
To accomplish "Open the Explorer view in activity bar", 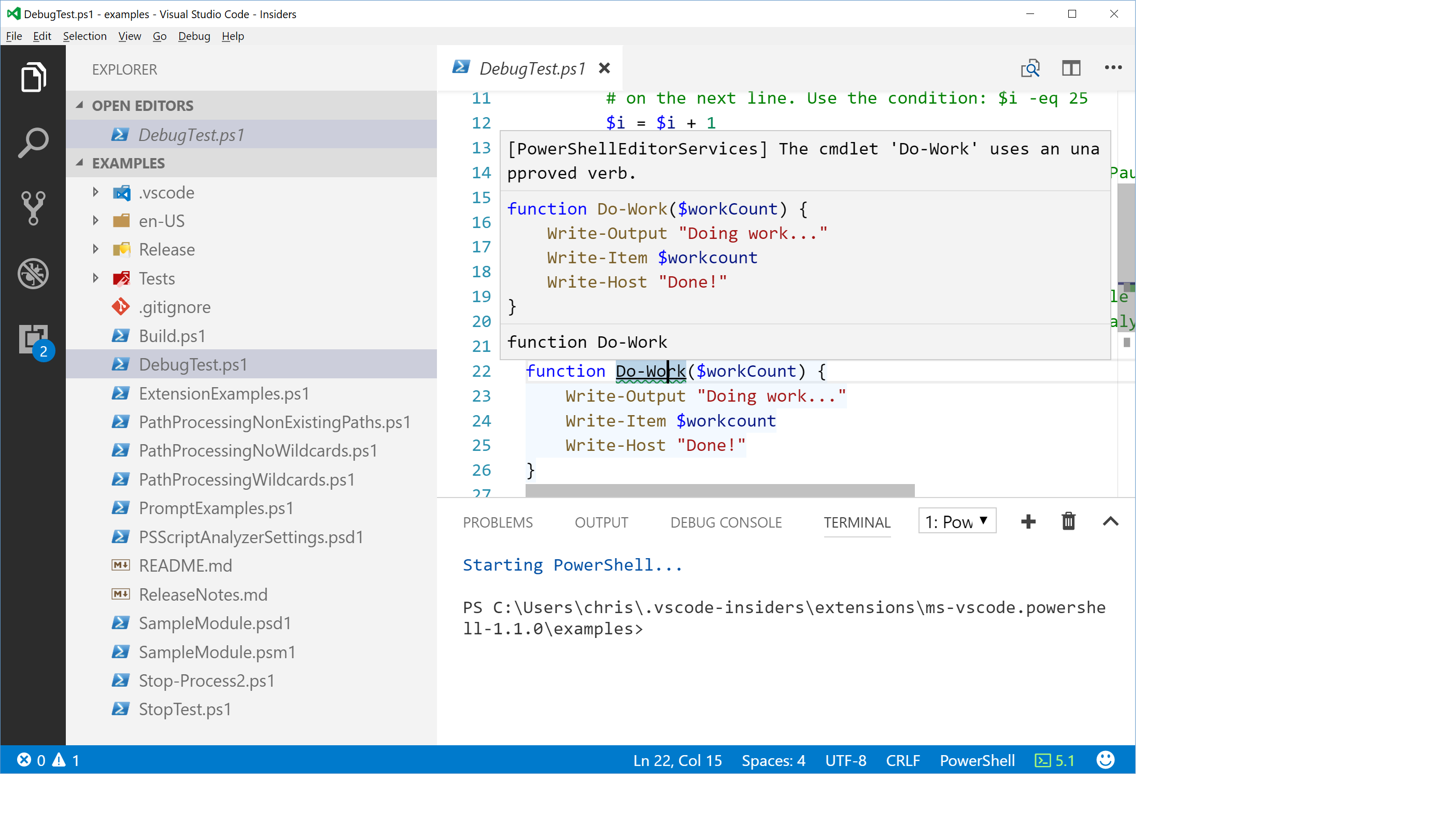I will click(33, 77).
